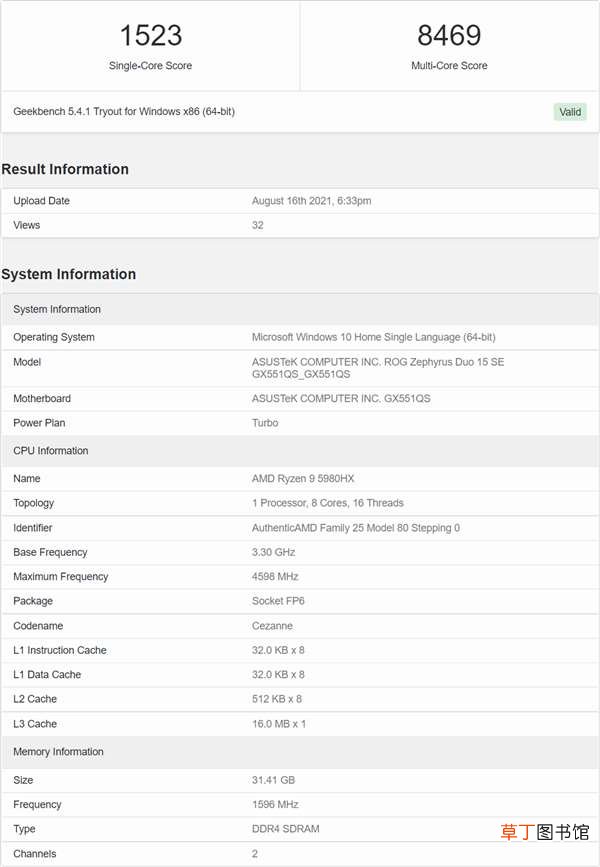Click the green Valid badge

[570, 112]
